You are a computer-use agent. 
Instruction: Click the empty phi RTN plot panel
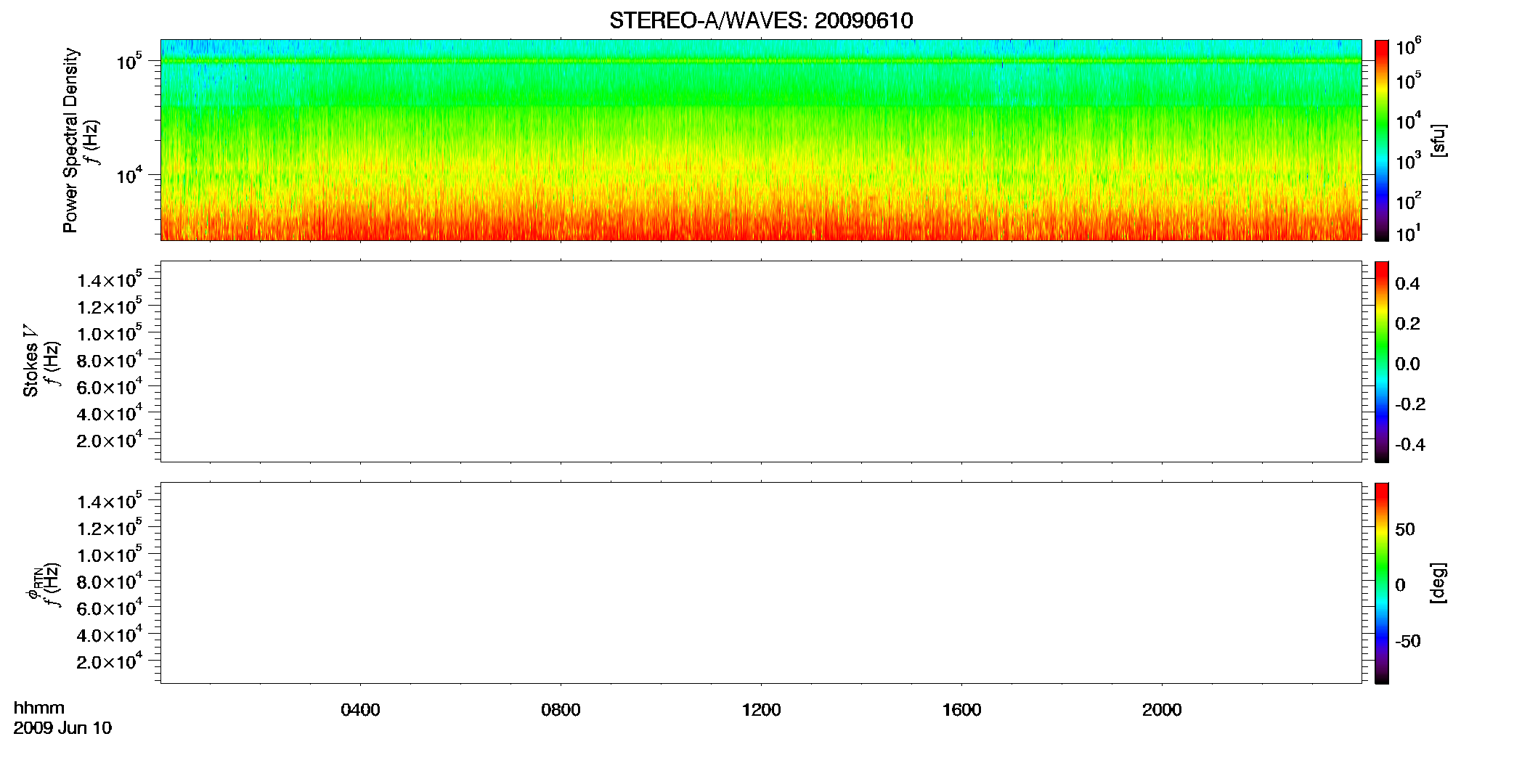coord(761,582)
